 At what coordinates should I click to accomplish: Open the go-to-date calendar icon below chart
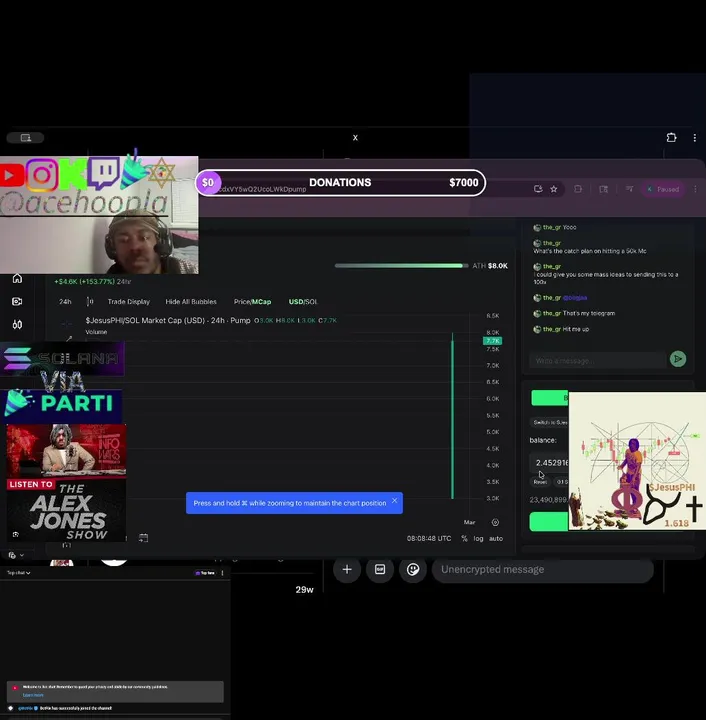[143, 538]
